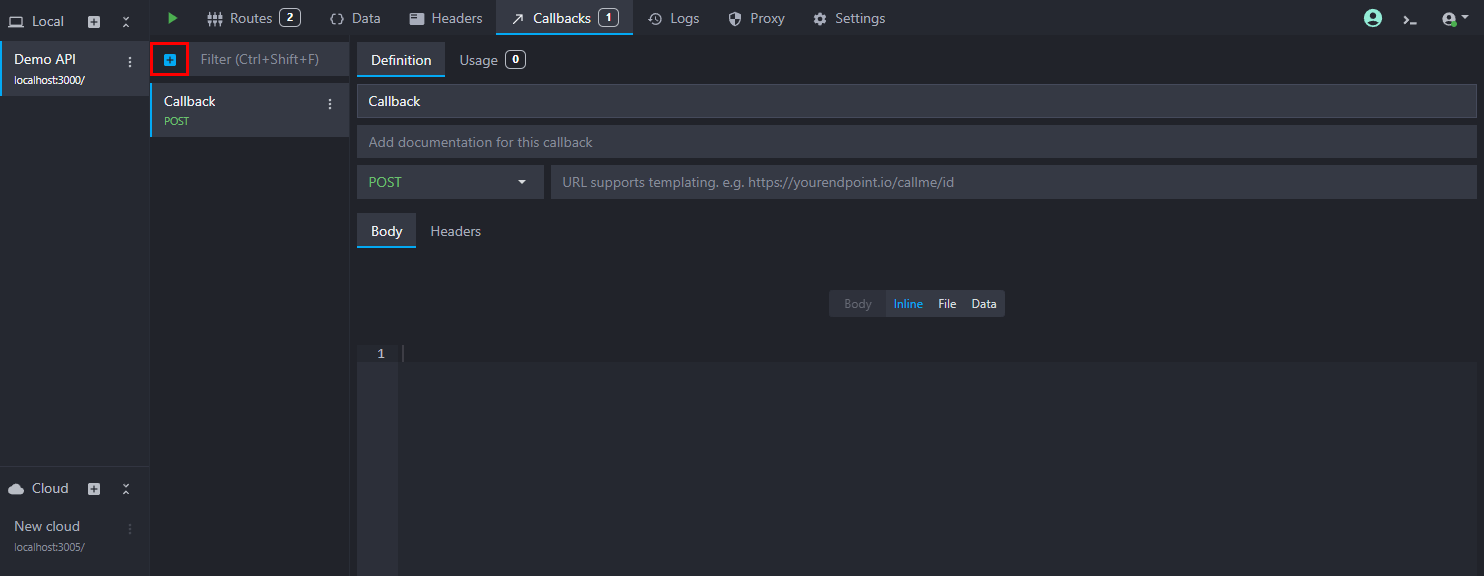Screen dimensions: 1484x576
Task: Add a new cloud environment with plus icon
Action: pos(94,489)
